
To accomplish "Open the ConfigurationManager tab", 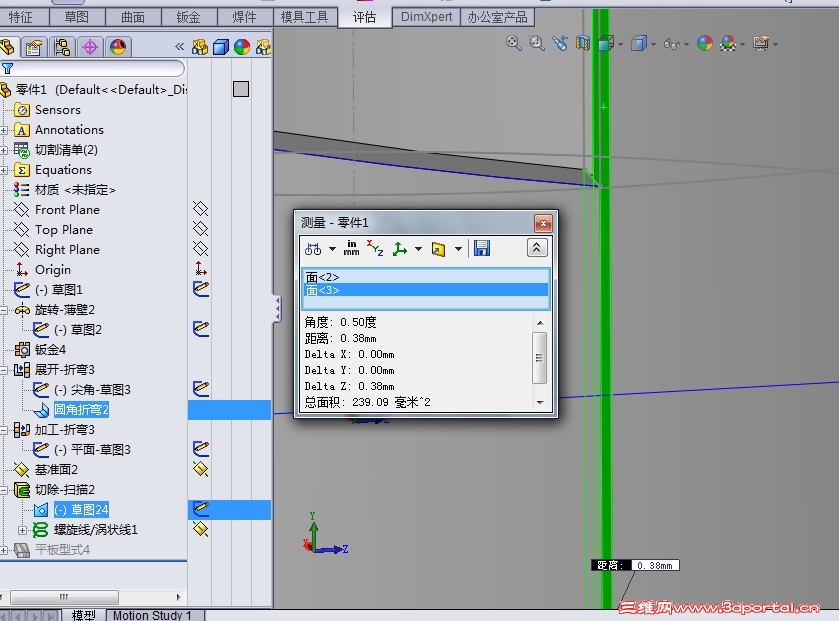I will tap(62, 47).
